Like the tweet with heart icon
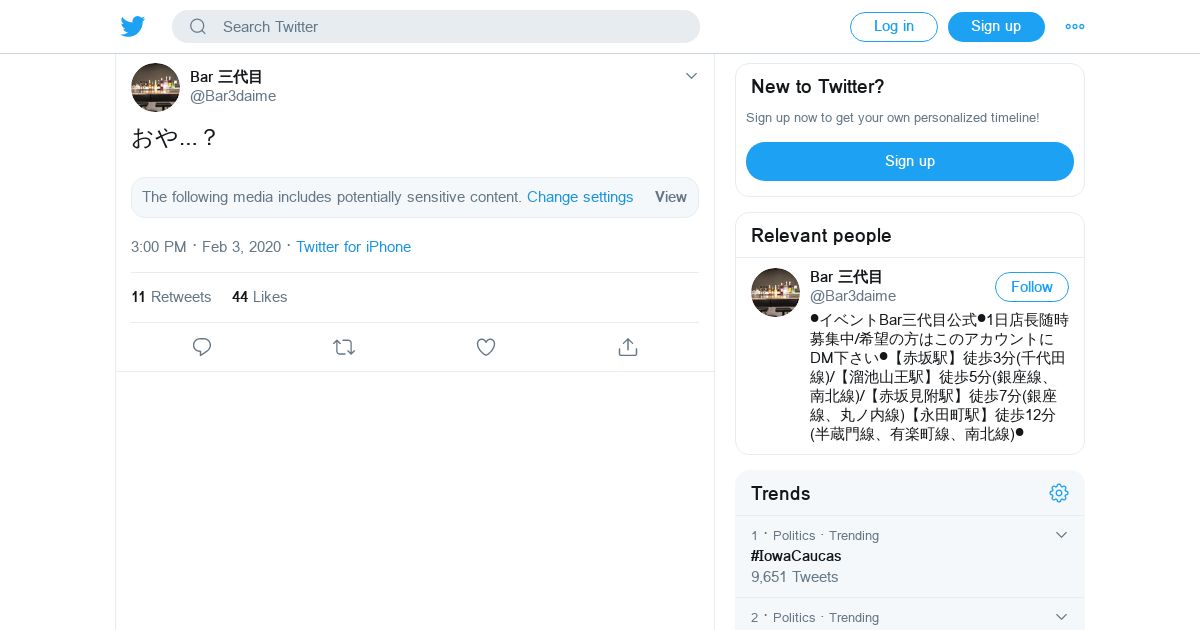The height and width of the screenshot is (630, 1200). click(x=486, y=347)
